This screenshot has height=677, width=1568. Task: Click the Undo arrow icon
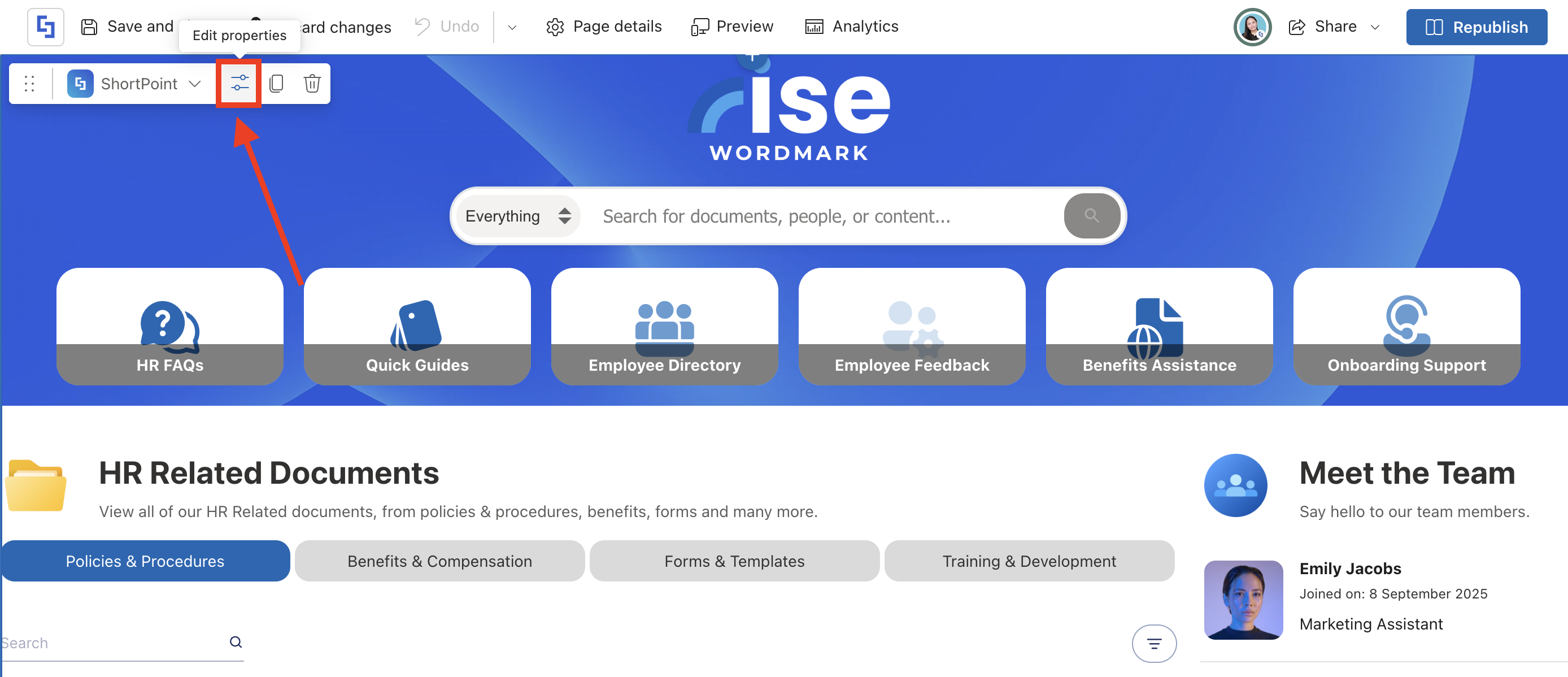point(422,26)
